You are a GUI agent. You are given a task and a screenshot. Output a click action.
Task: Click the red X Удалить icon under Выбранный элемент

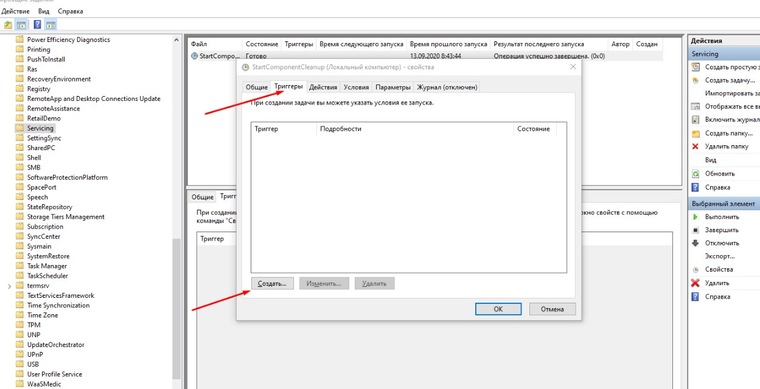click(x=696, y=283)
